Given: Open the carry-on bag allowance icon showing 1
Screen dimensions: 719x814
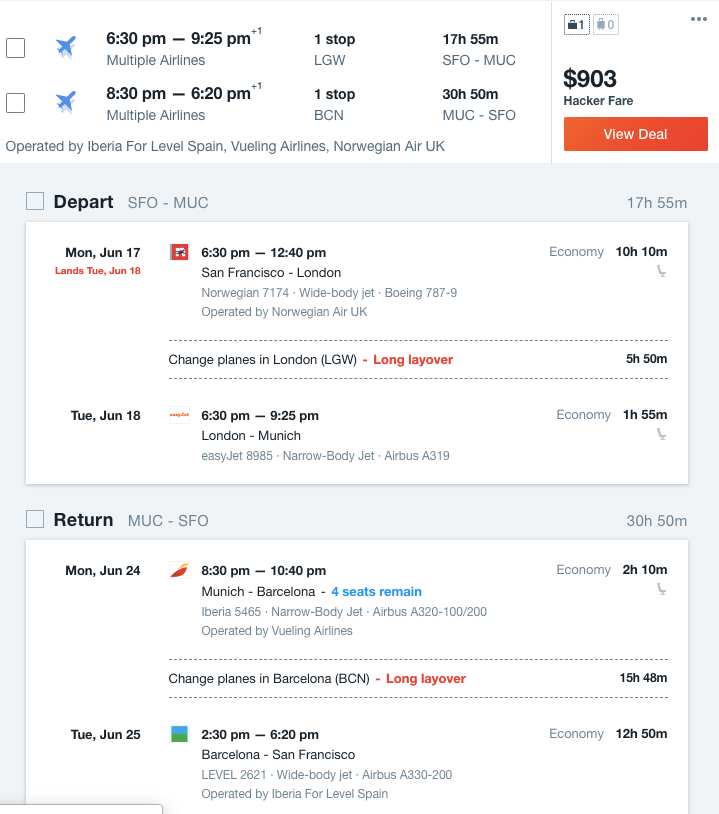Looking at the screenshot, I should tap(575, 23).
